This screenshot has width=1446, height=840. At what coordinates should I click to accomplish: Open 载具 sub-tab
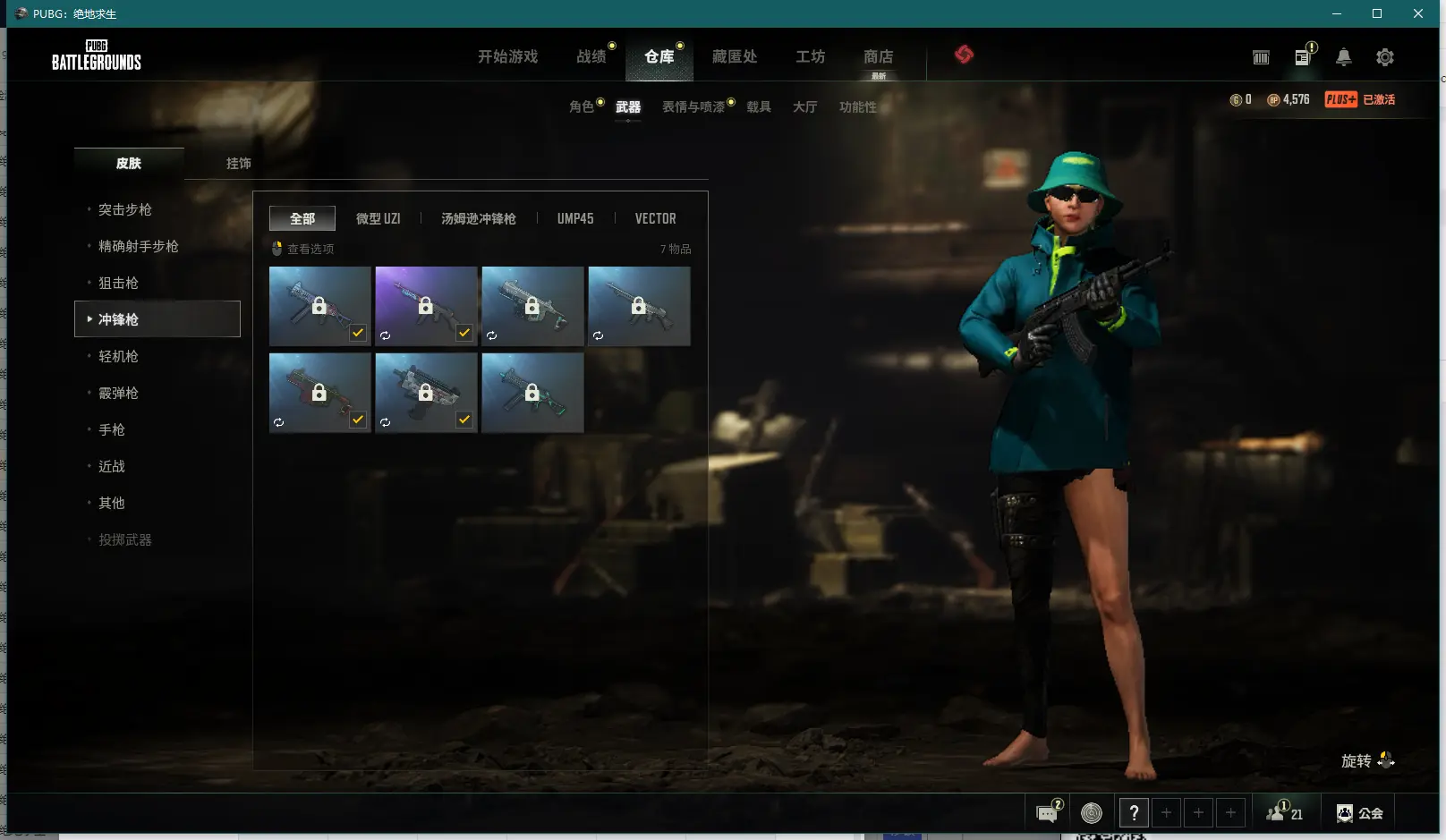759,106
